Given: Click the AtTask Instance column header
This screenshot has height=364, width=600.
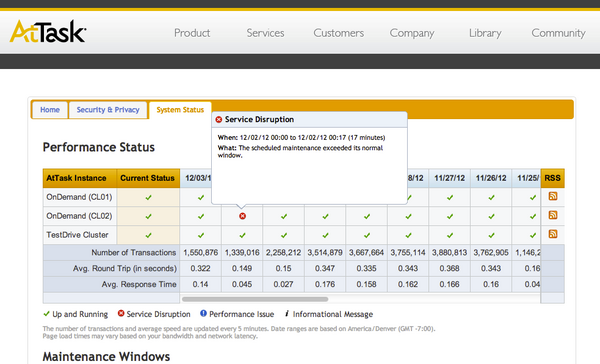Looking at the screenshot, I should [80, 178].
